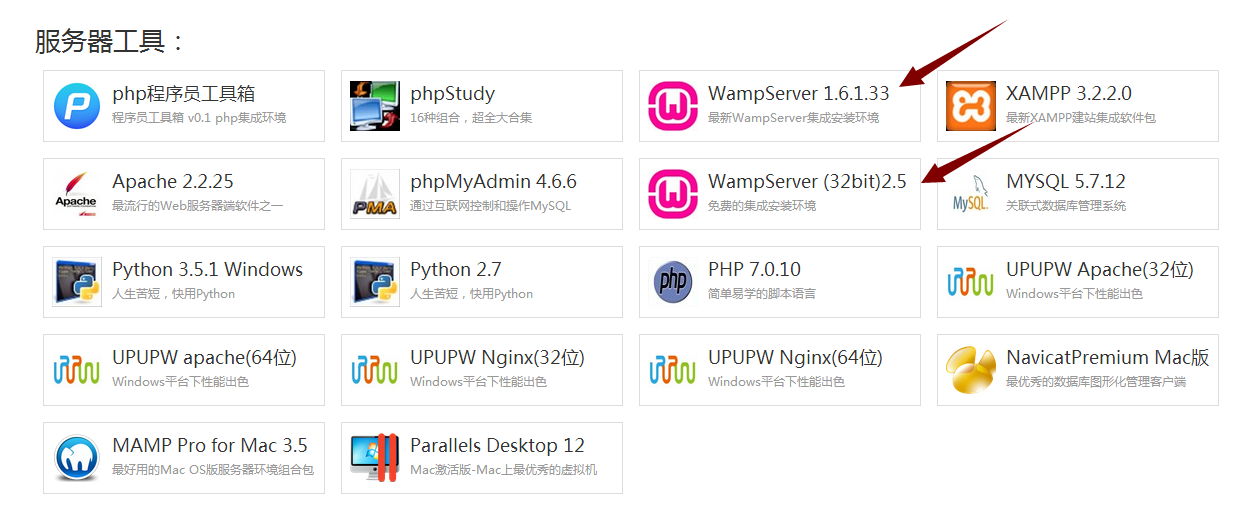Viewport: 1249px width, 514px height.
Task: Open the Python 2.7 title link
Action: (455, 269)
